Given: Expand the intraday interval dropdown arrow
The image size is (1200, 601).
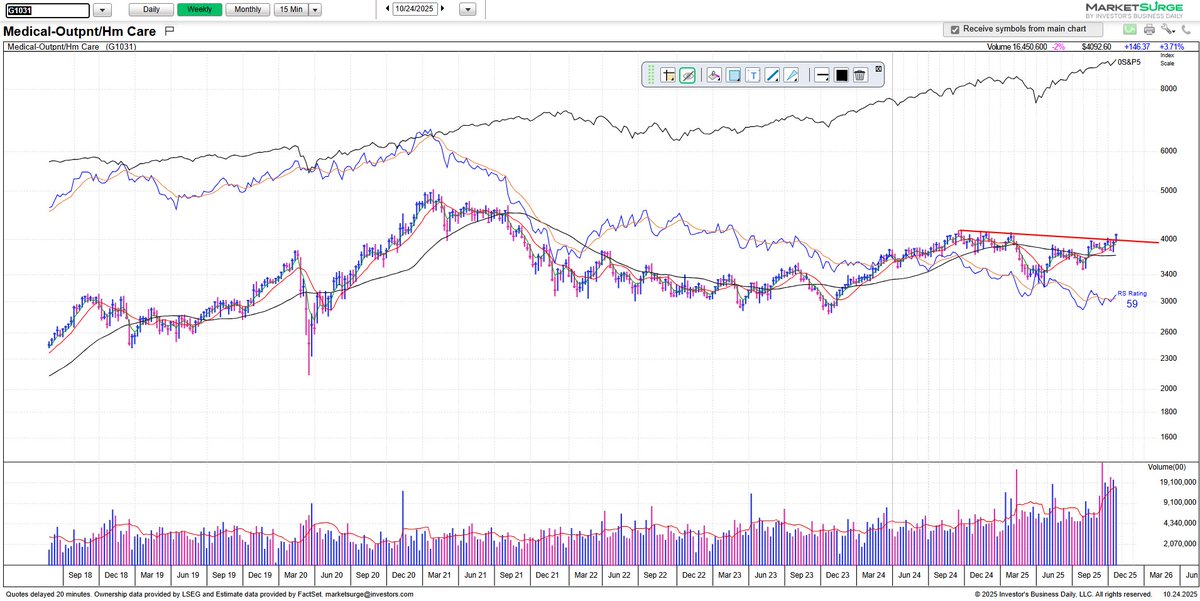Looking at the screenshot, I should [x=316, y=9].
